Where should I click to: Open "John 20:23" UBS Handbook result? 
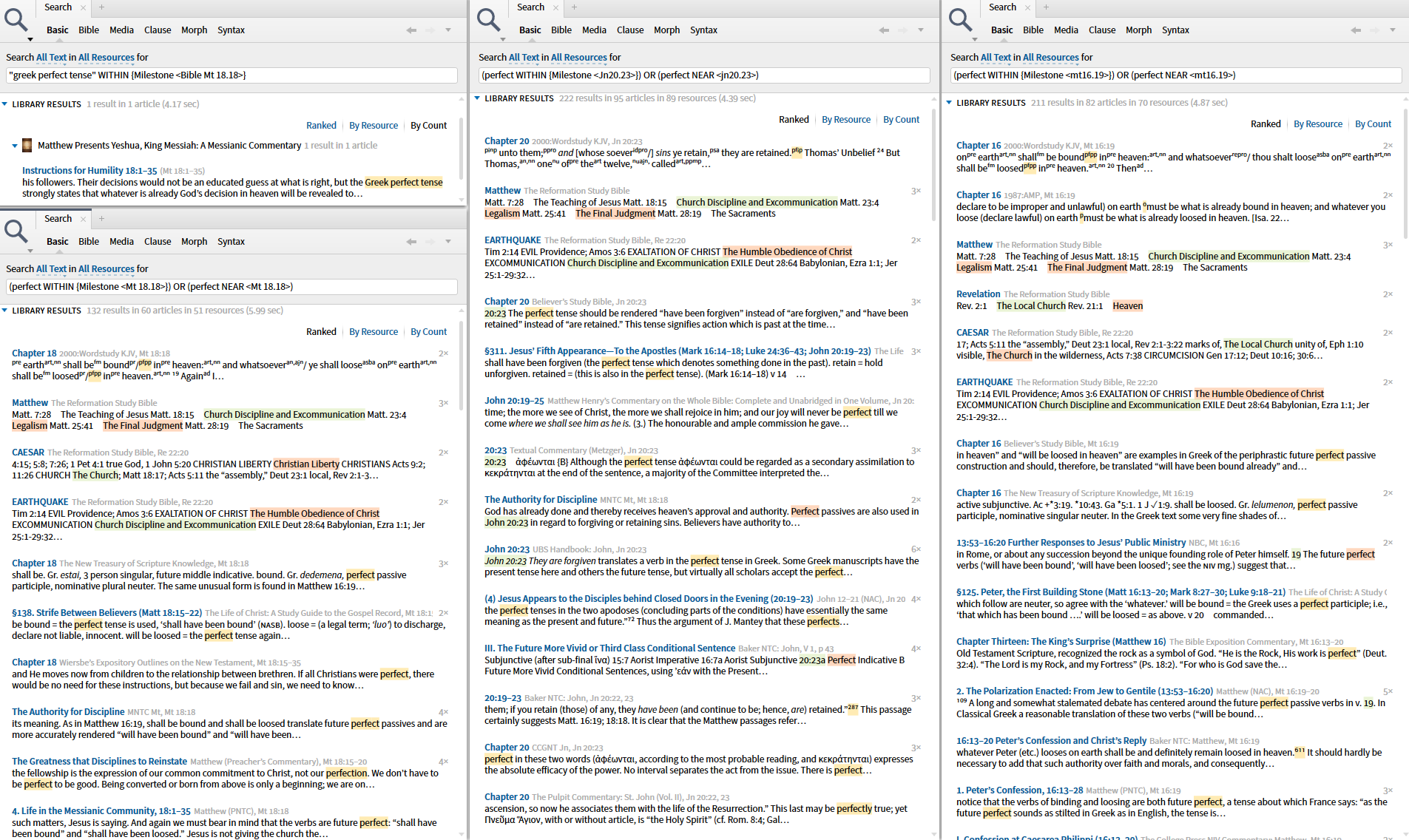click(507, 549)
